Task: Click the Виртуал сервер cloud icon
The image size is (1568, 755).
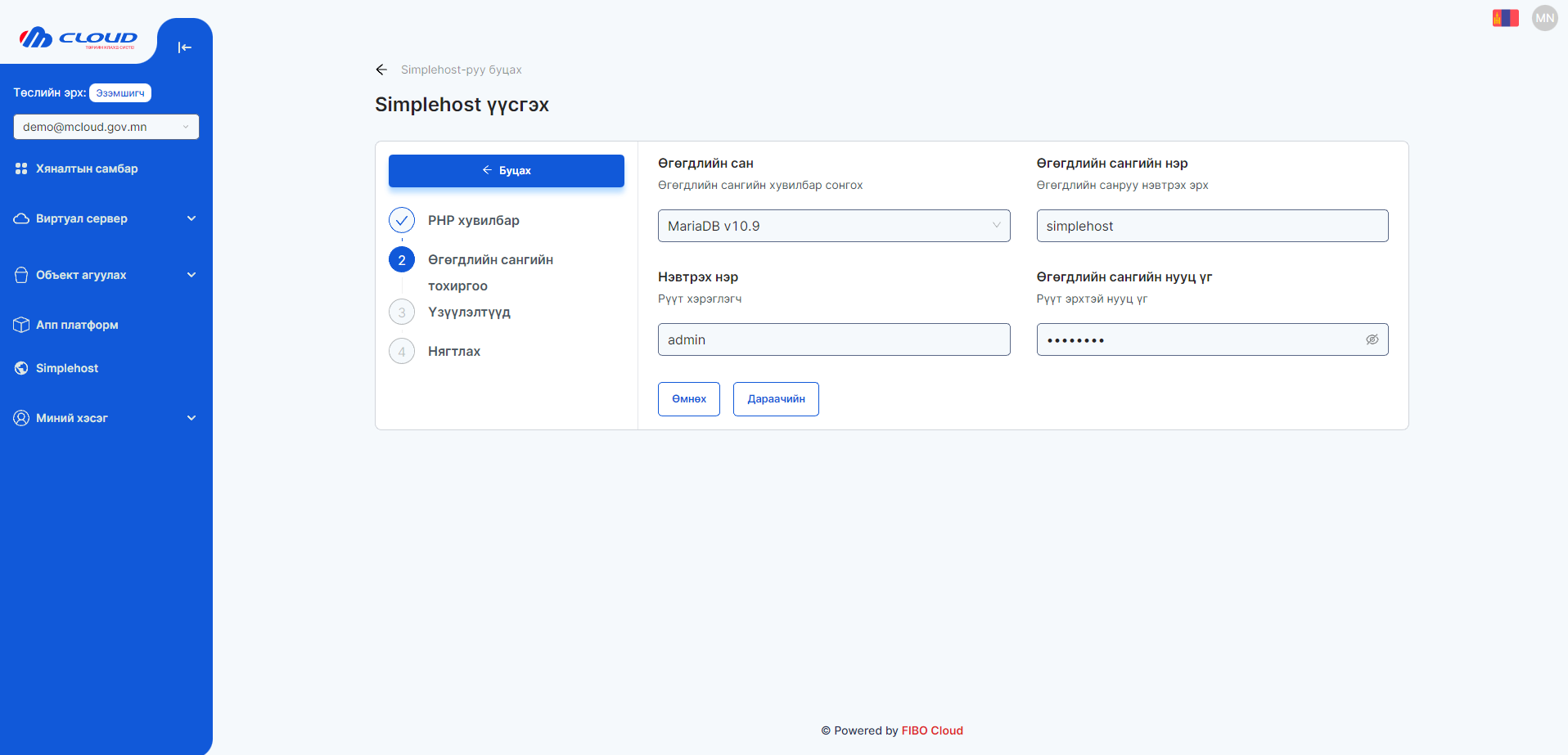Action: [20, 218]
